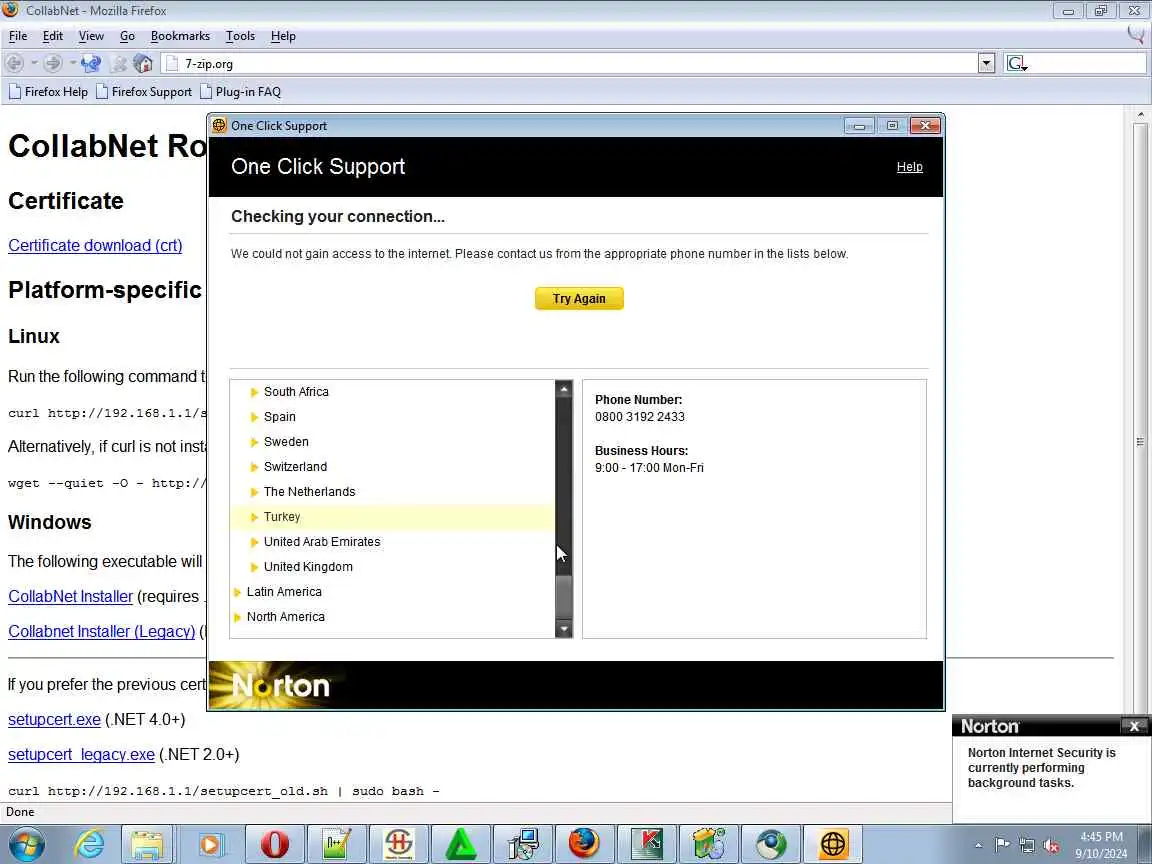The height and width of the screenshot is (864, 1152).
Task: Switch to Mozilla Firefox on the taskbar
Action: click(x=585, y=843)
